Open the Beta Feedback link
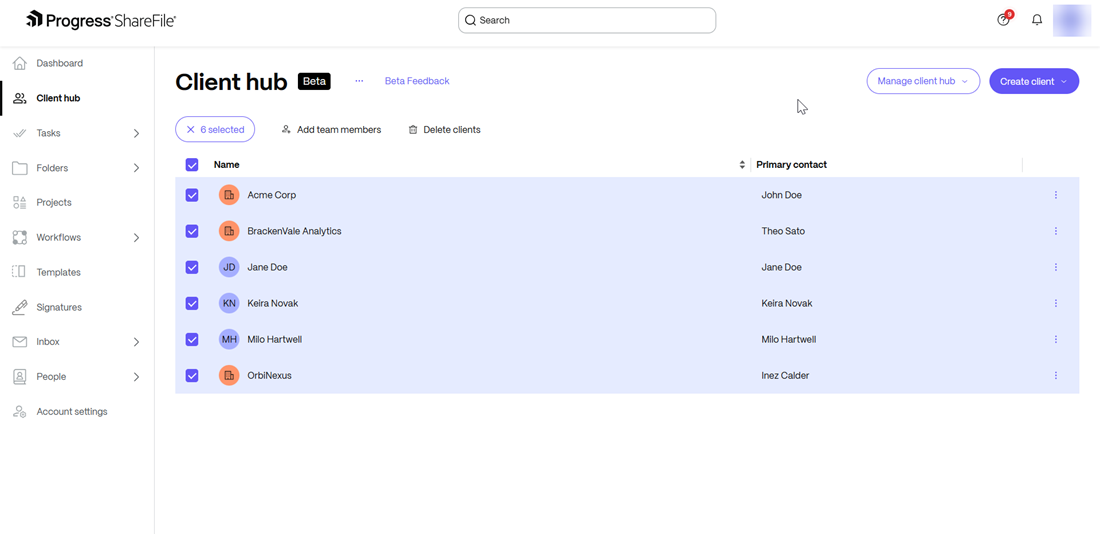The height and width of the screenshot is (534, 1100). [417, 81]
